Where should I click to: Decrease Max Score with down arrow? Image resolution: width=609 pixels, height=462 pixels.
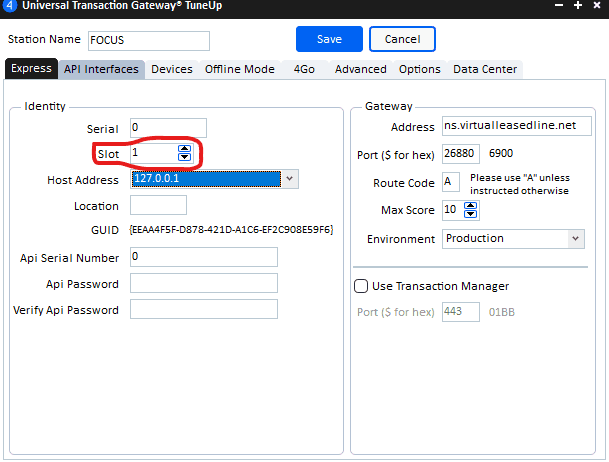point(472,214)
